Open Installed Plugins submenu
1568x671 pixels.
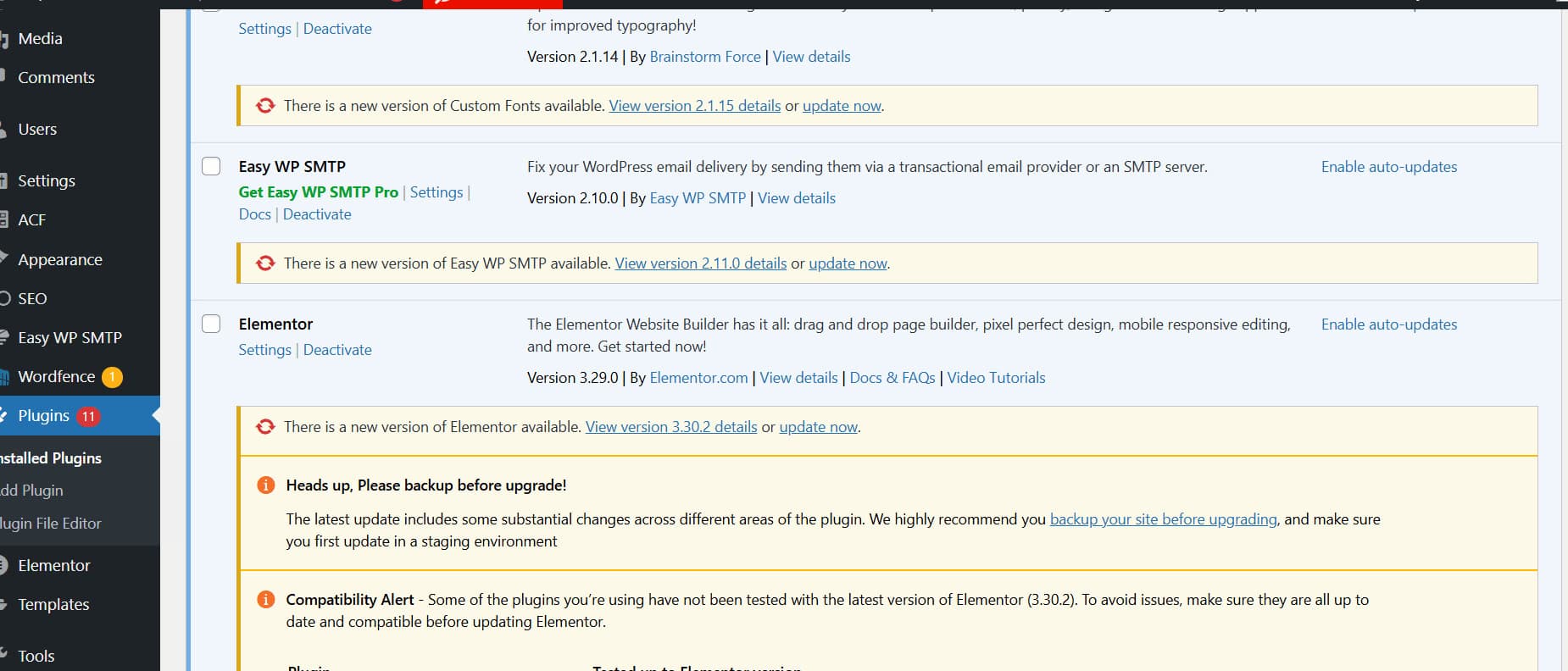pos(51,457)
